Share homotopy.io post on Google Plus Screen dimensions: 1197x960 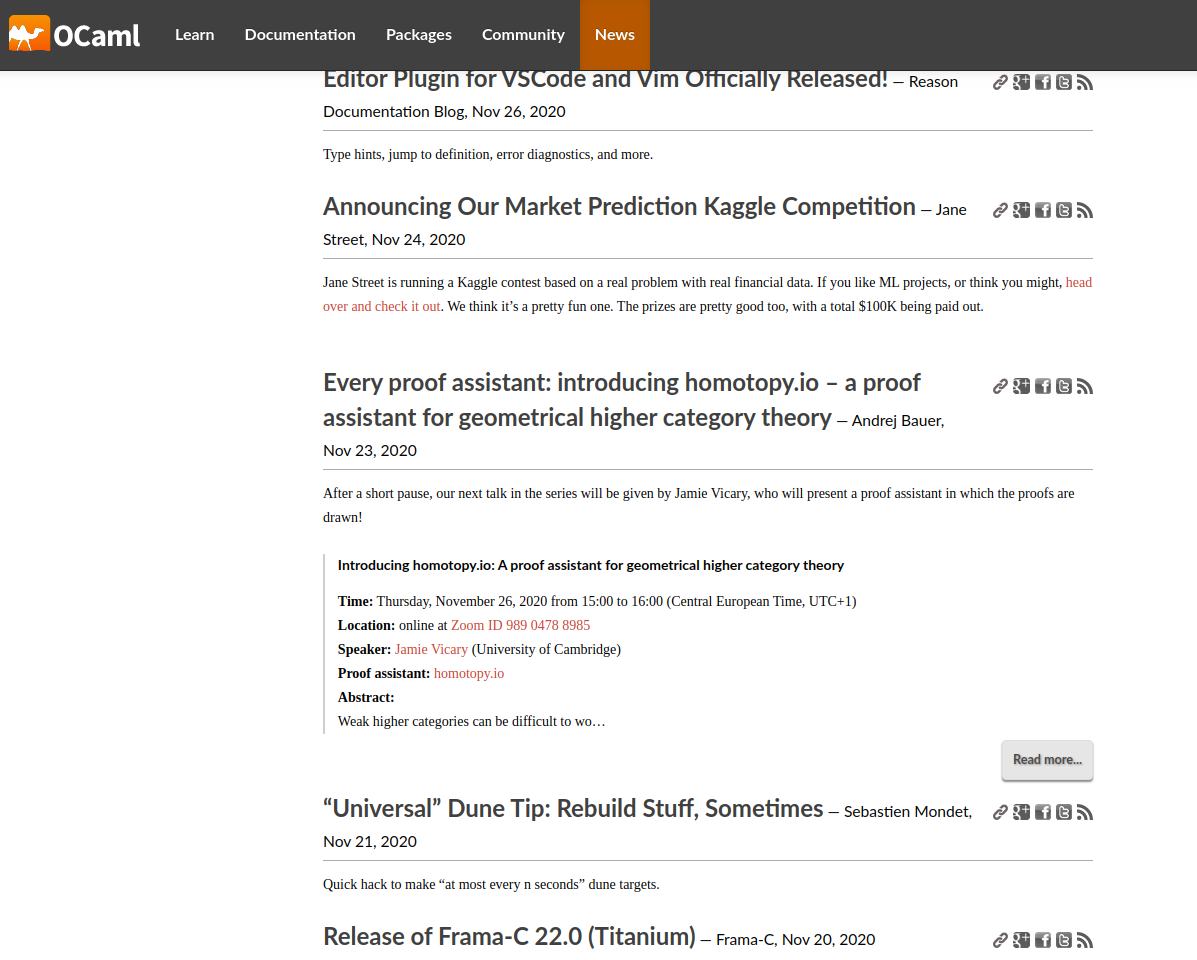tap(1021, 386)
